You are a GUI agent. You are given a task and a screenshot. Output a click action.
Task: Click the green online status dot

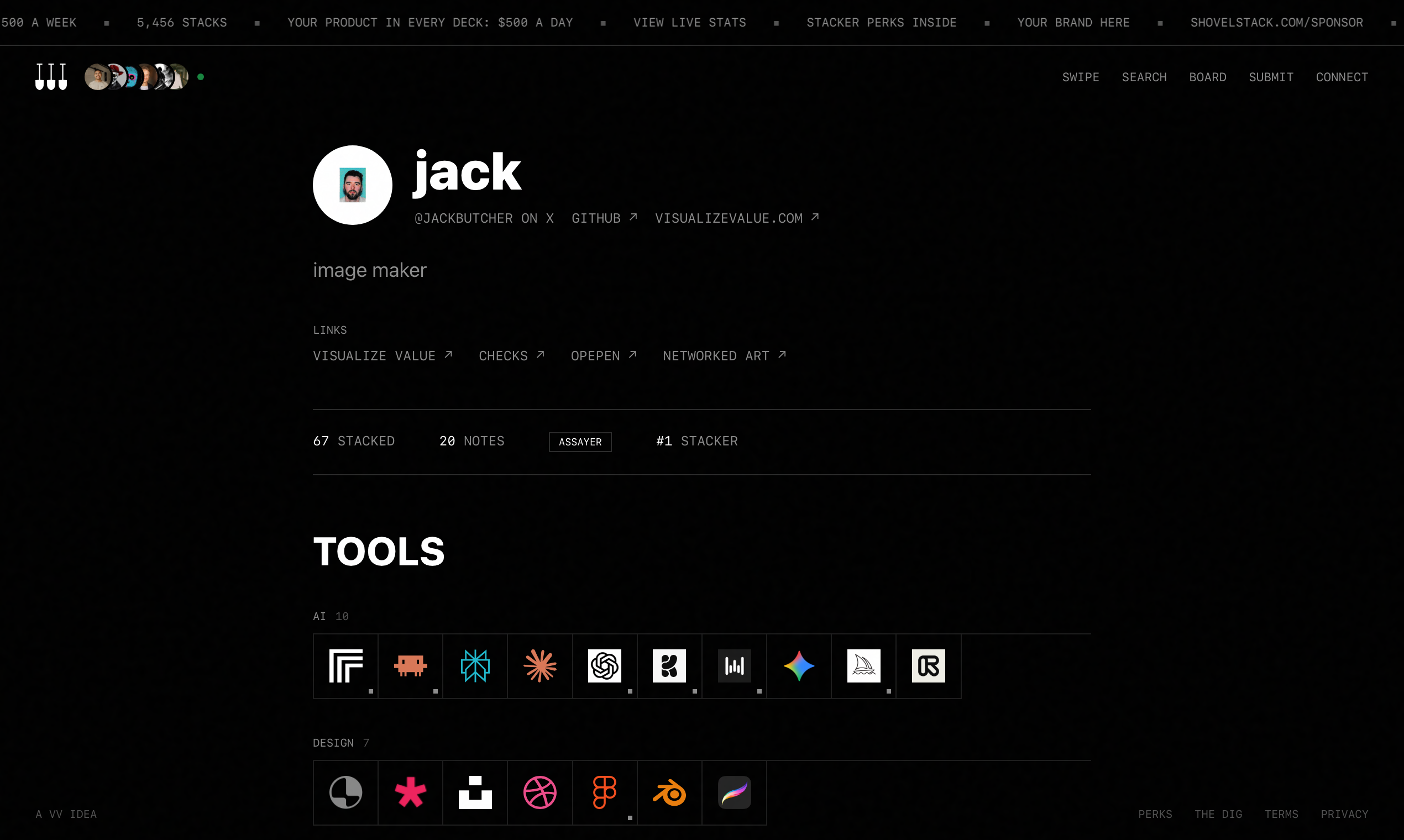tap(201, 77)
